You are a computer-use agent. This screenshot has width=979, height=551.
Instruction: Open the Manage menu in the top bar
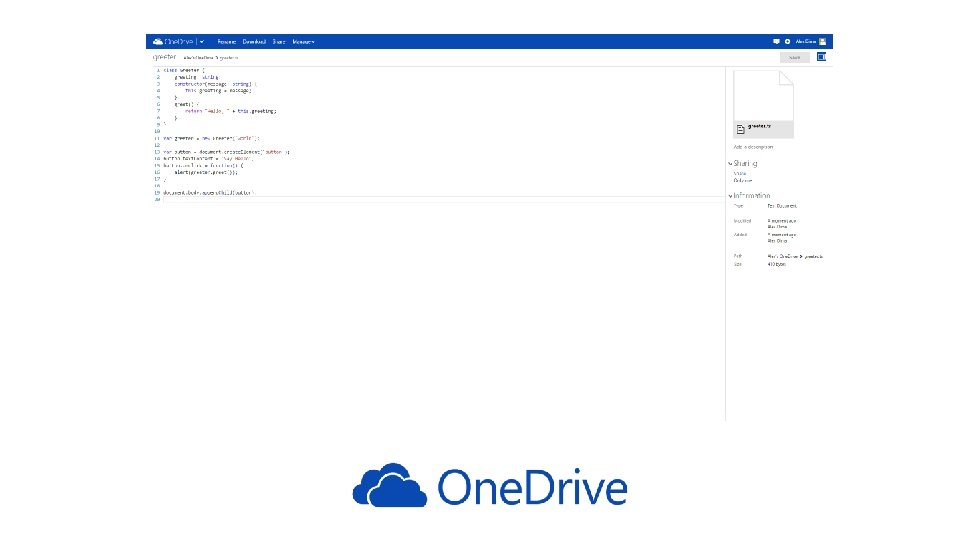click(303, 42)
